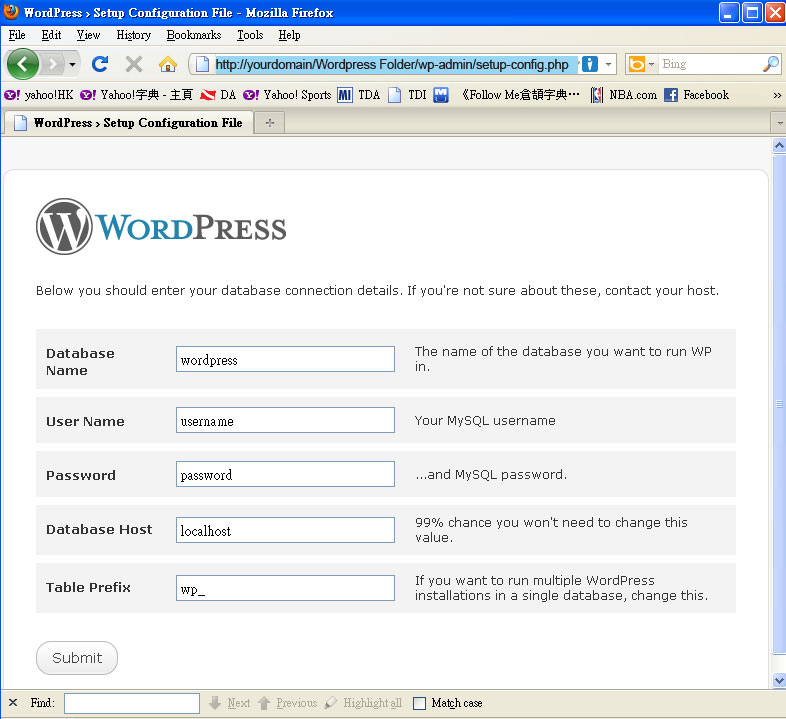Open the DA bookmark

tap(218, 95)
